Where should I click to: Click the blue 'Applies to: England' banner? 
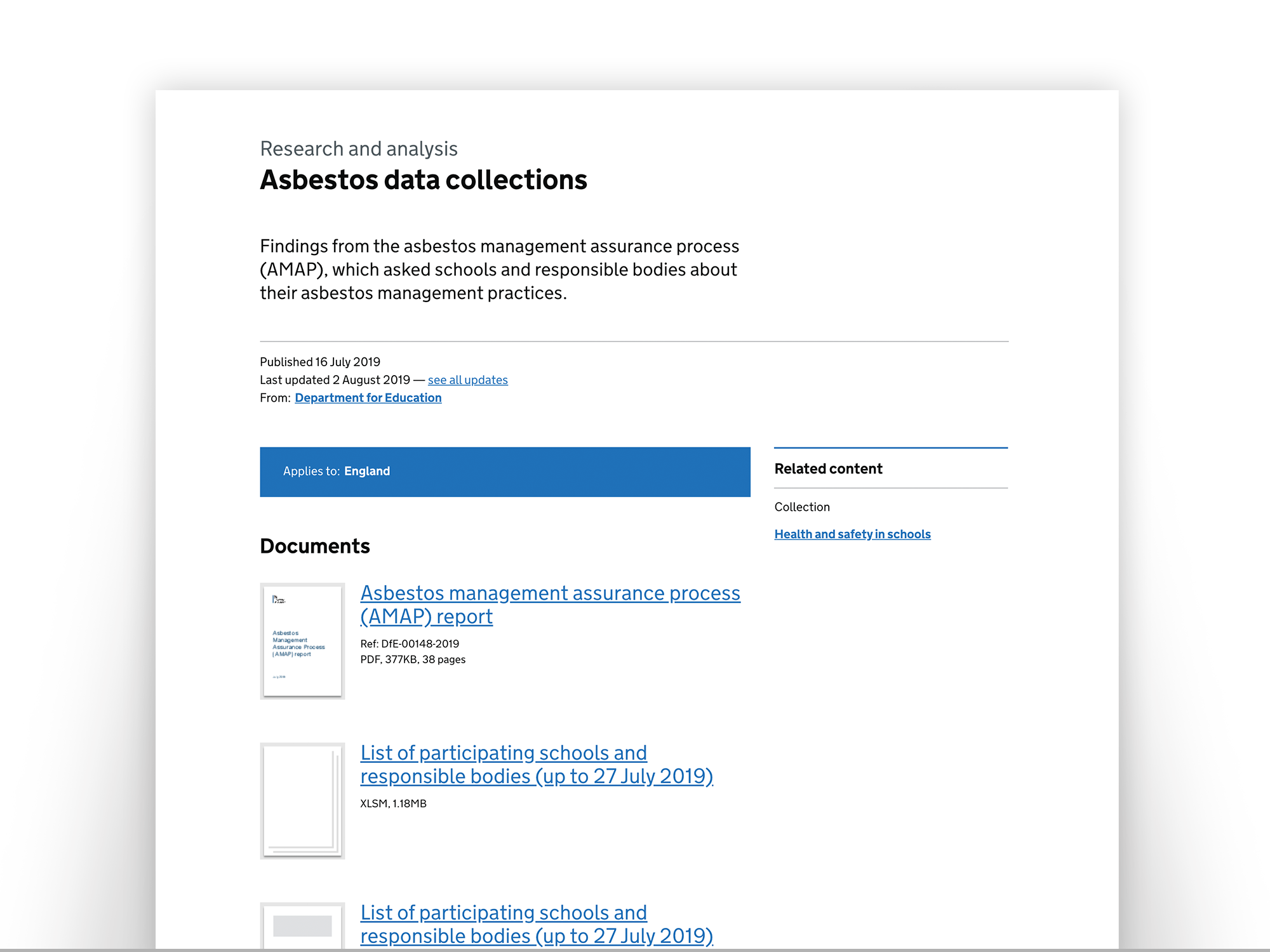click(x=505, y=472)
